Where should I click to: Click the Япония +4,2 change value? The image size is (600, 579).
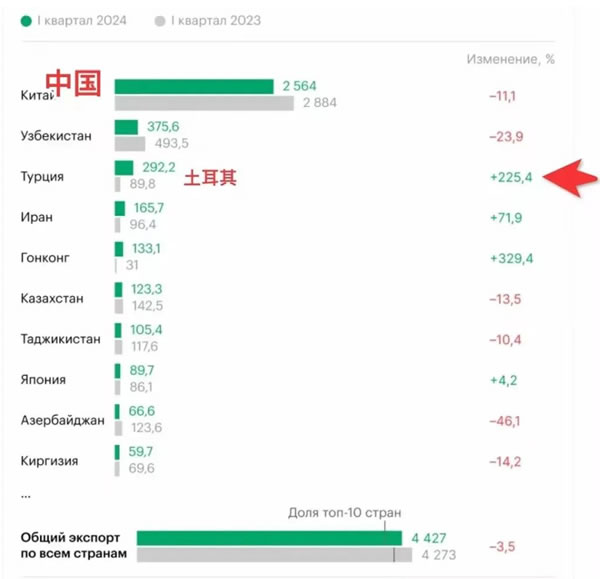click(504, 380)
